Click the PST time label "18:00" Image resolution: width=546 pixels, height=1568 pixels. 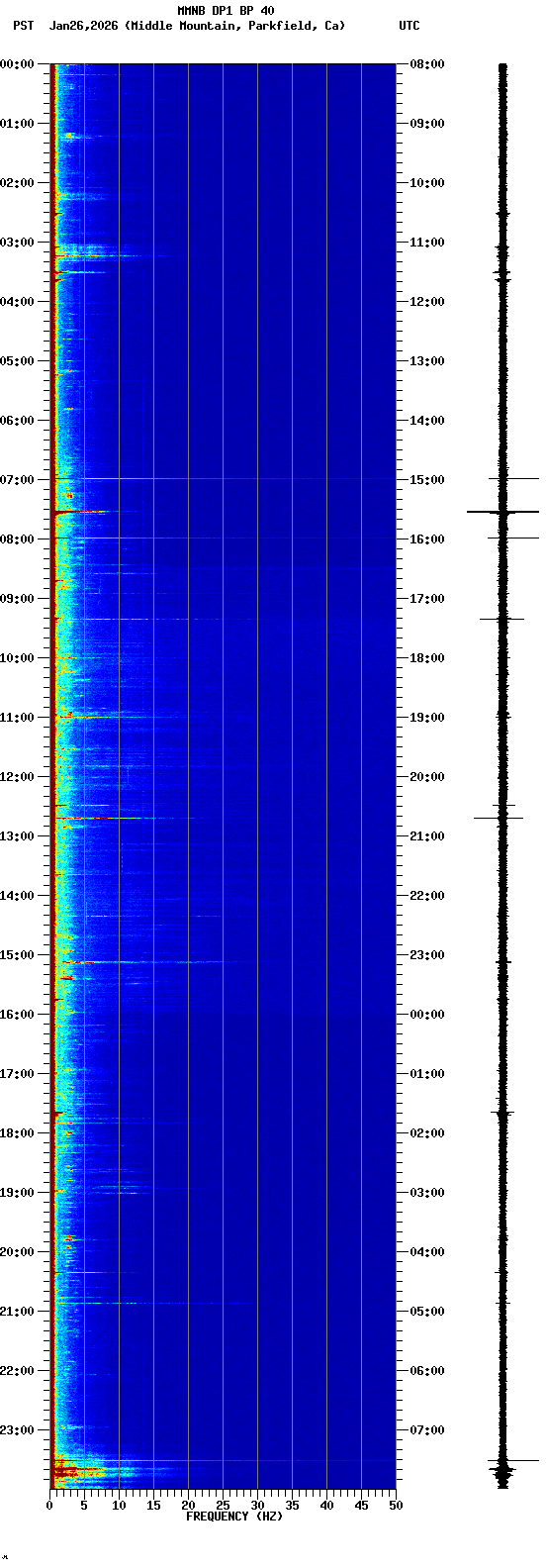17,1133
